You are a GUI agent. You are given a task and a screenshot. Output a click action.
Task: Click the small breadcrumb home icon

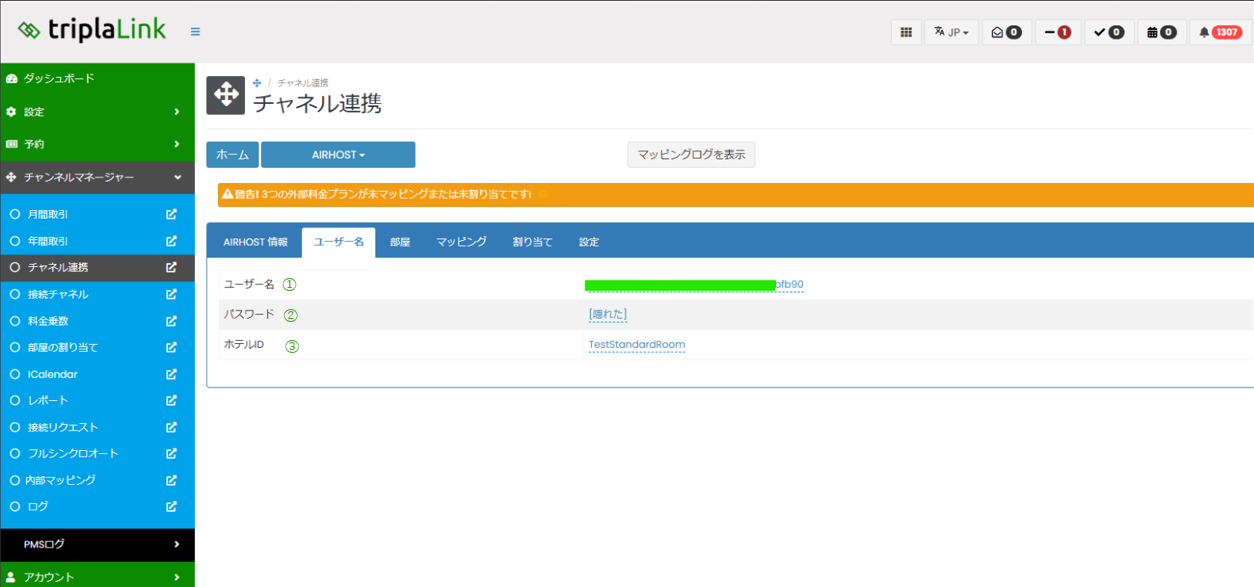pos(257,83)
